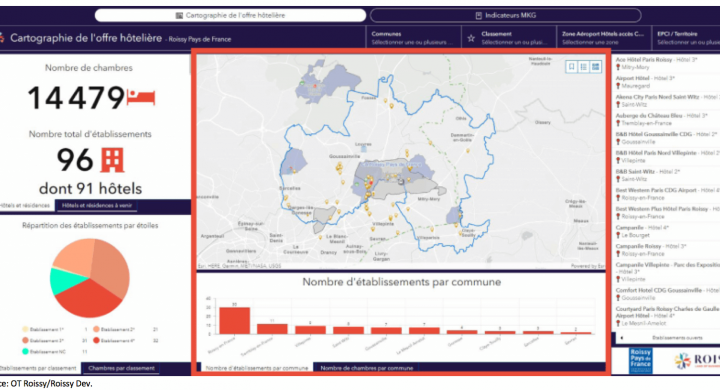Screen dimensions: 720x390
Task: Click the pin icon next to Le Mesnil-Amelot
Action: 618,323
